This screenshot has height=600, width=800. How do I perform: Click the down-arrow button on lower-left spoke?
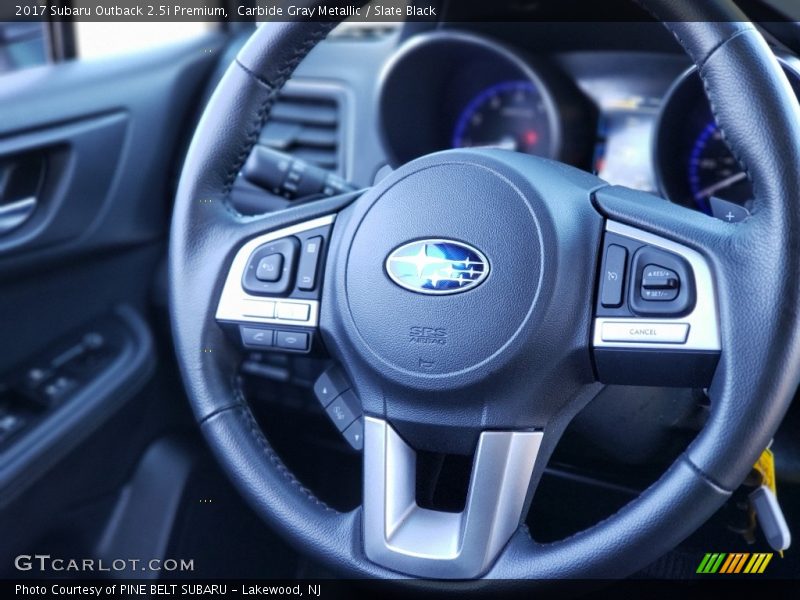(354, 434)
